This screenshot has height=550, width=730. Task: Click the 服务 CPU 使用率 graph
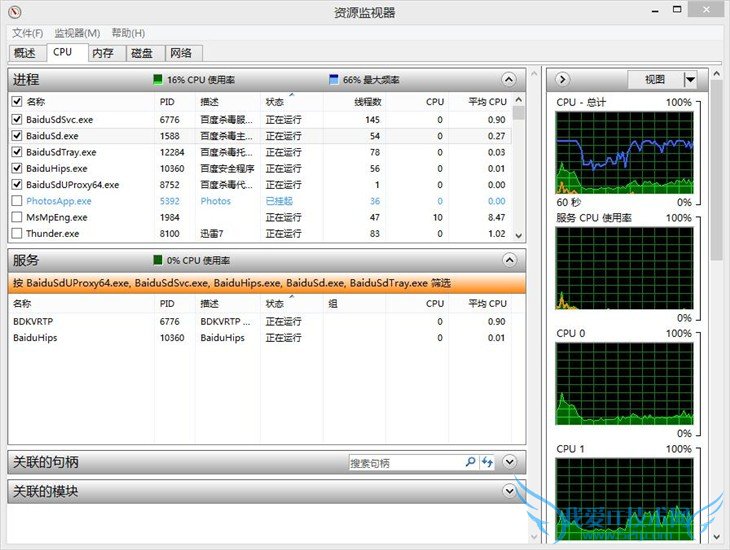coord(624,268)
